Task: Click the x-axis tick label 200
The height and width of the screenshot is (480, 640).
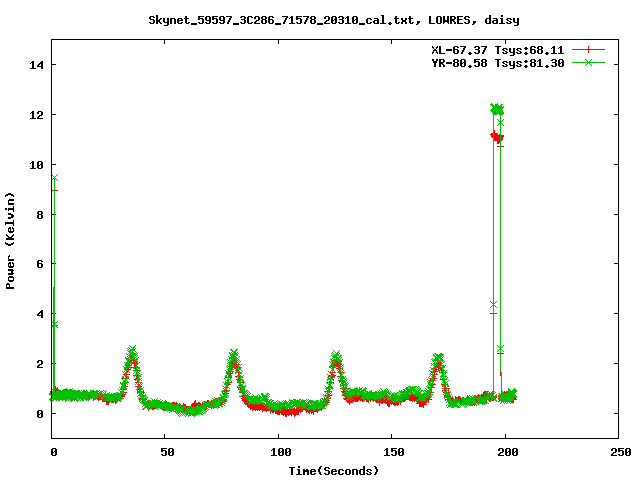Action: click(x=508, y=452)
